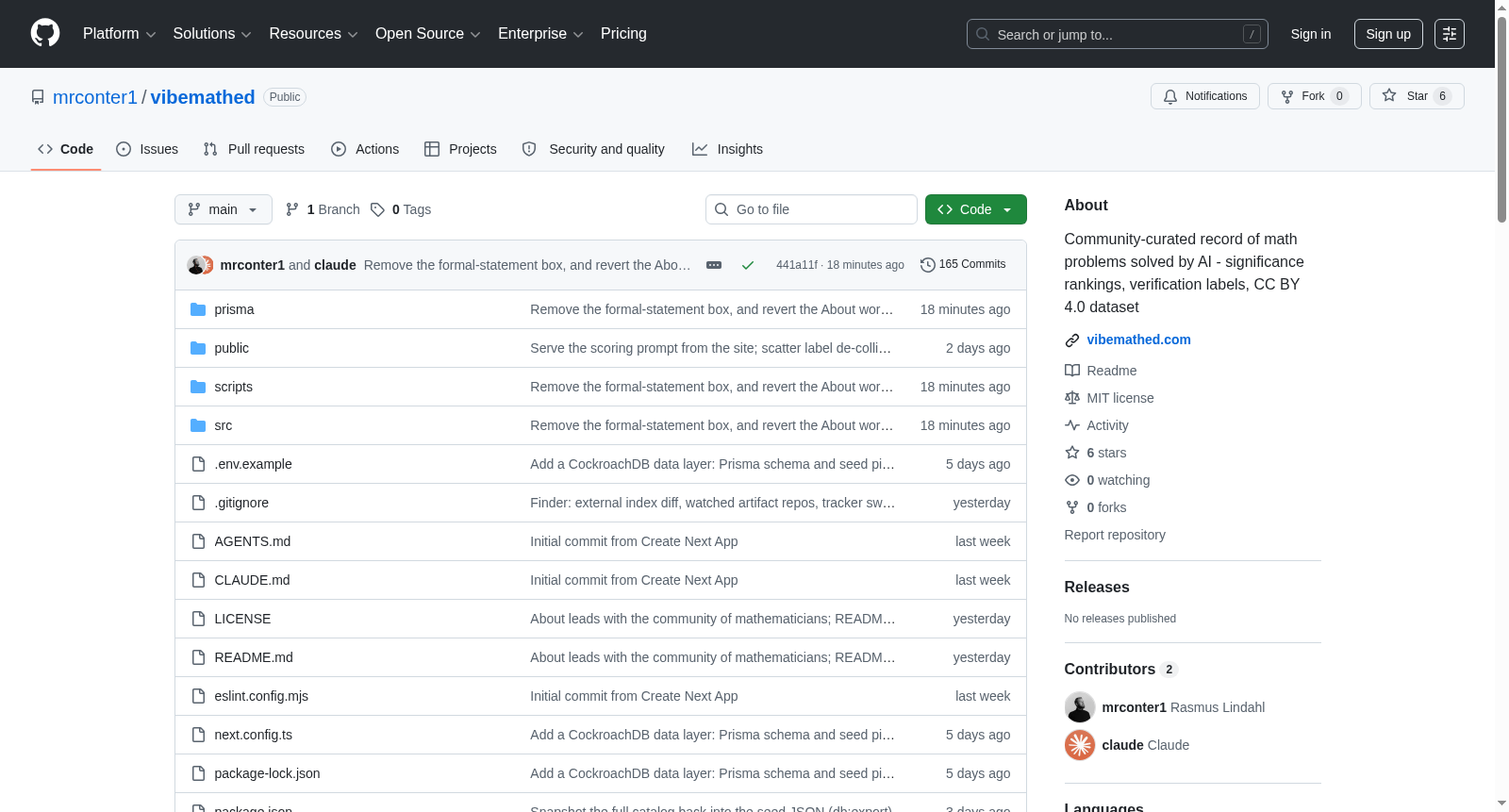Click the Search or jump to field
The image size is (1509, 812).
point(1118,34)
